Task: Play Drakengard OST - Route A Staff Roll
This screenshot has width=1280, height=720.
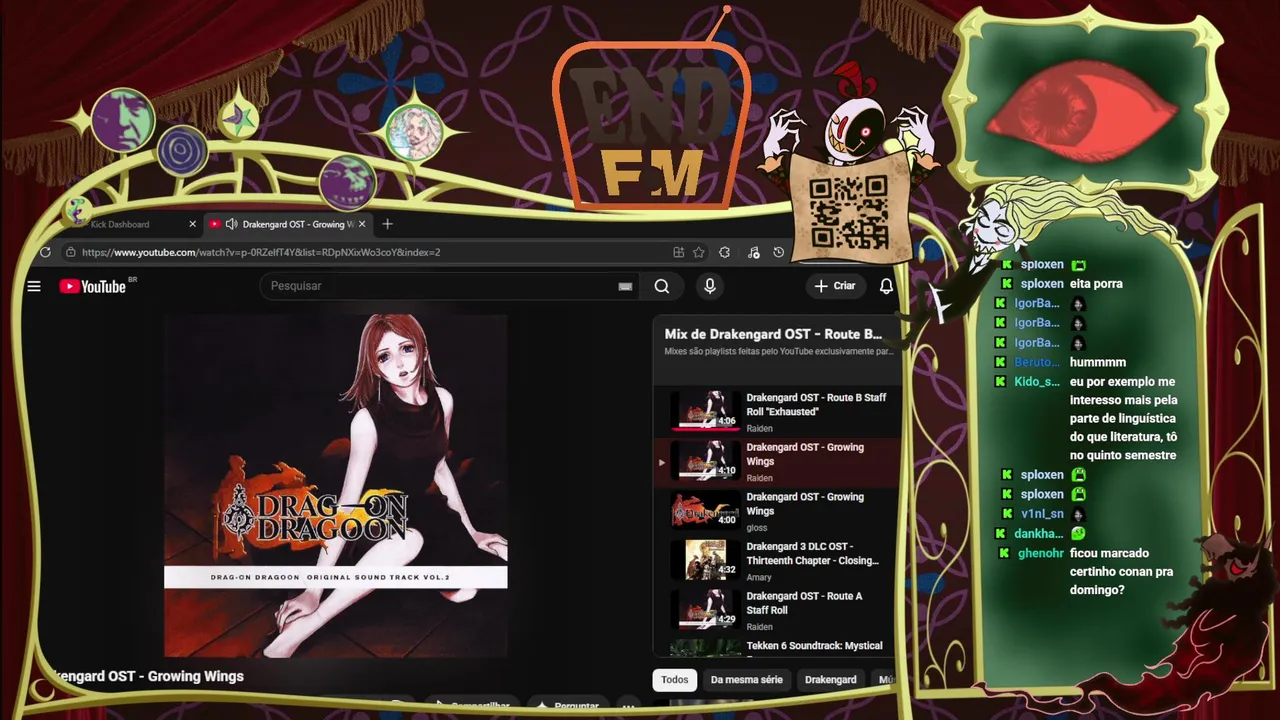Action: (778, 610)
